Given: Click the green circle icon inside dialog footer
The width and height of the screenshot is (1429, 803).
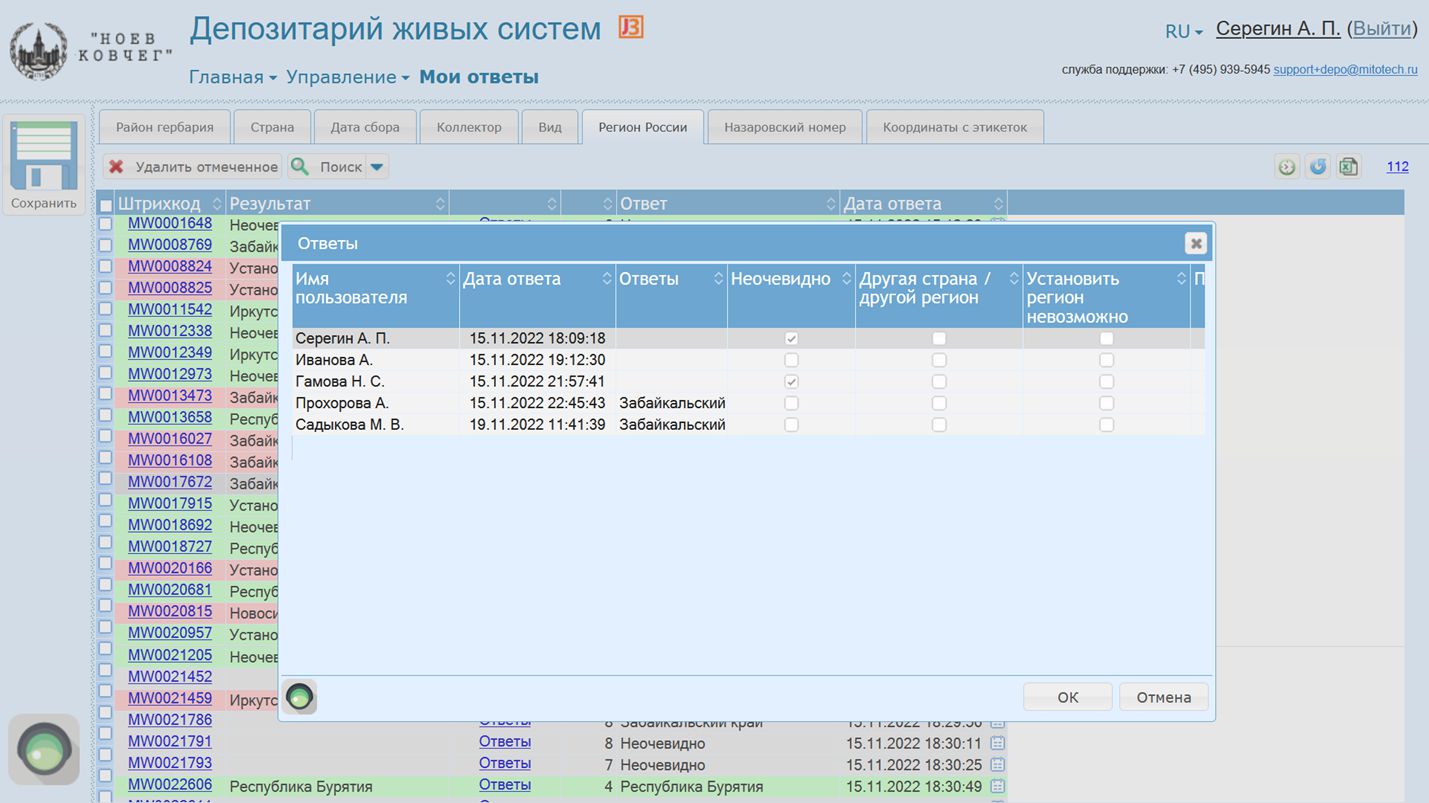Looking at the screenshot, I should click(x=300, y=697).
